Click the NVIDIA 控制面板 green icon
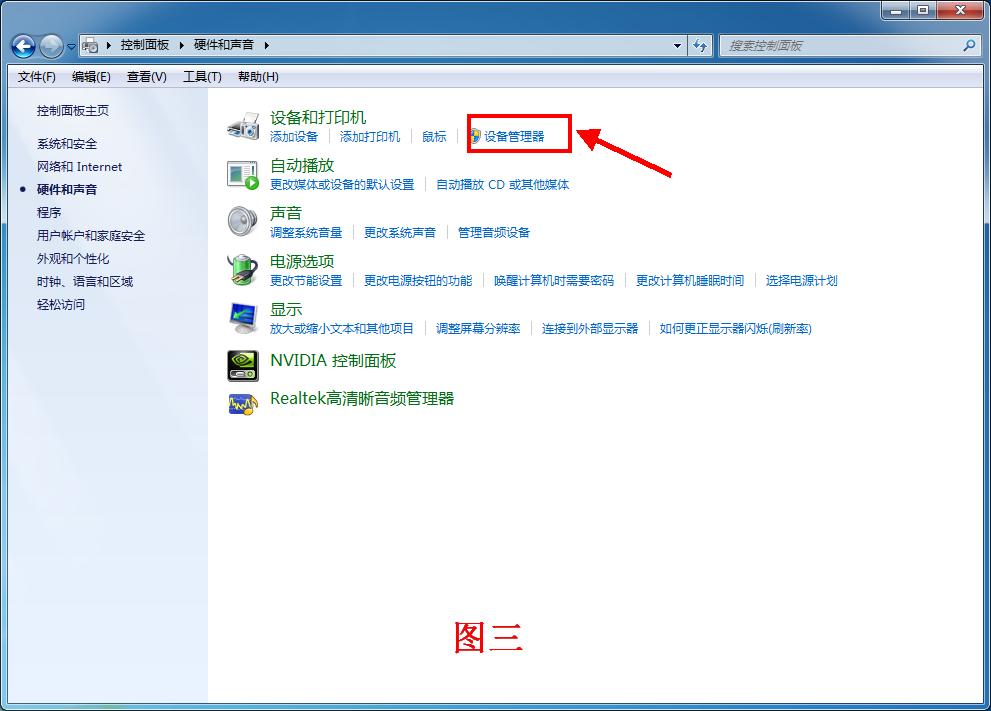 tap(241, 365)
